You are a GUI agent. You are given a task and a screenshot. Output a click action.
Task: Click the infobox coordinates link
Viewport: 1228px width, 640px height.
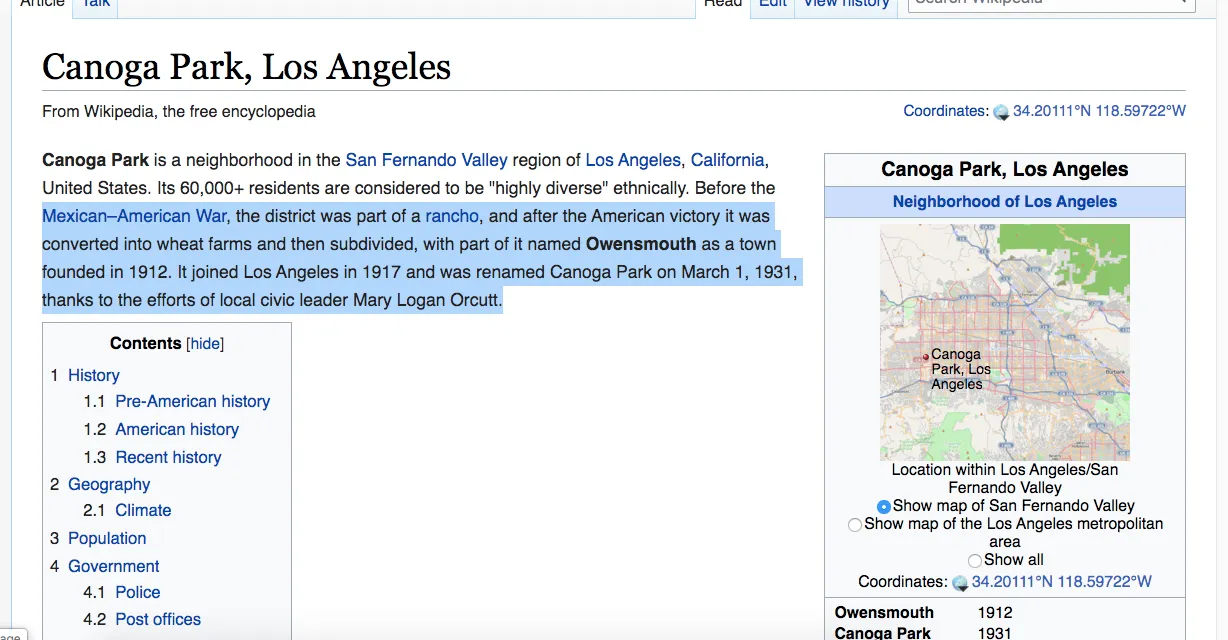1062,581
